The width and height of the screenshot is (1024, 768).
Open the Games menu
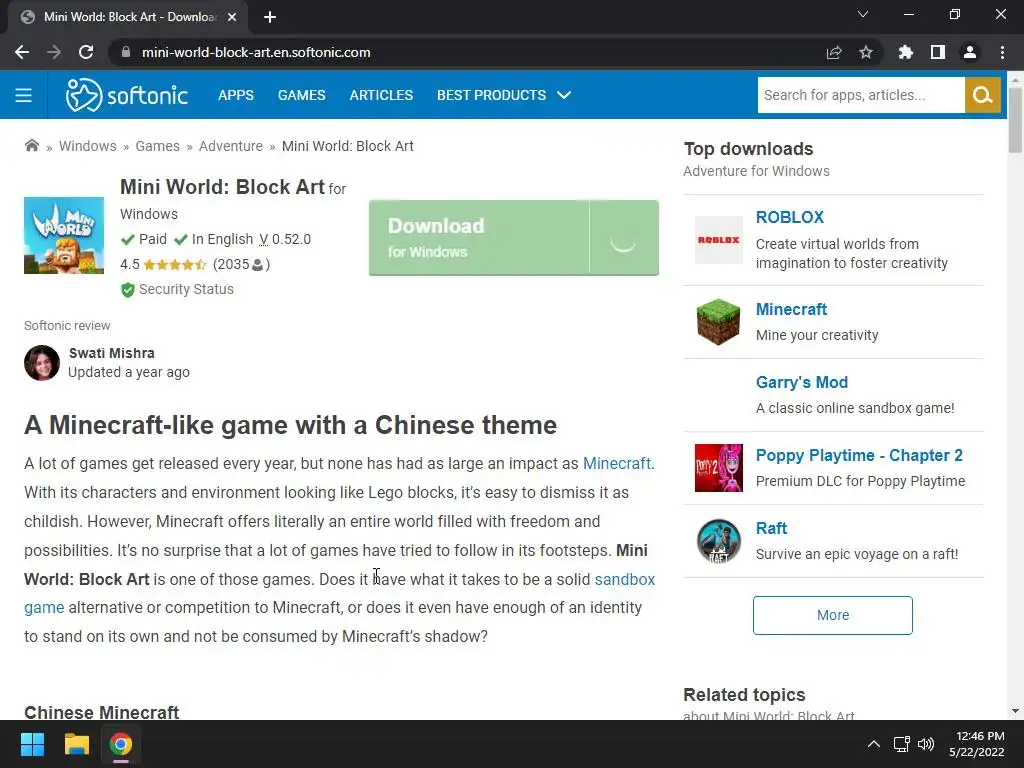pyautogui.click(x=301, y=95)
